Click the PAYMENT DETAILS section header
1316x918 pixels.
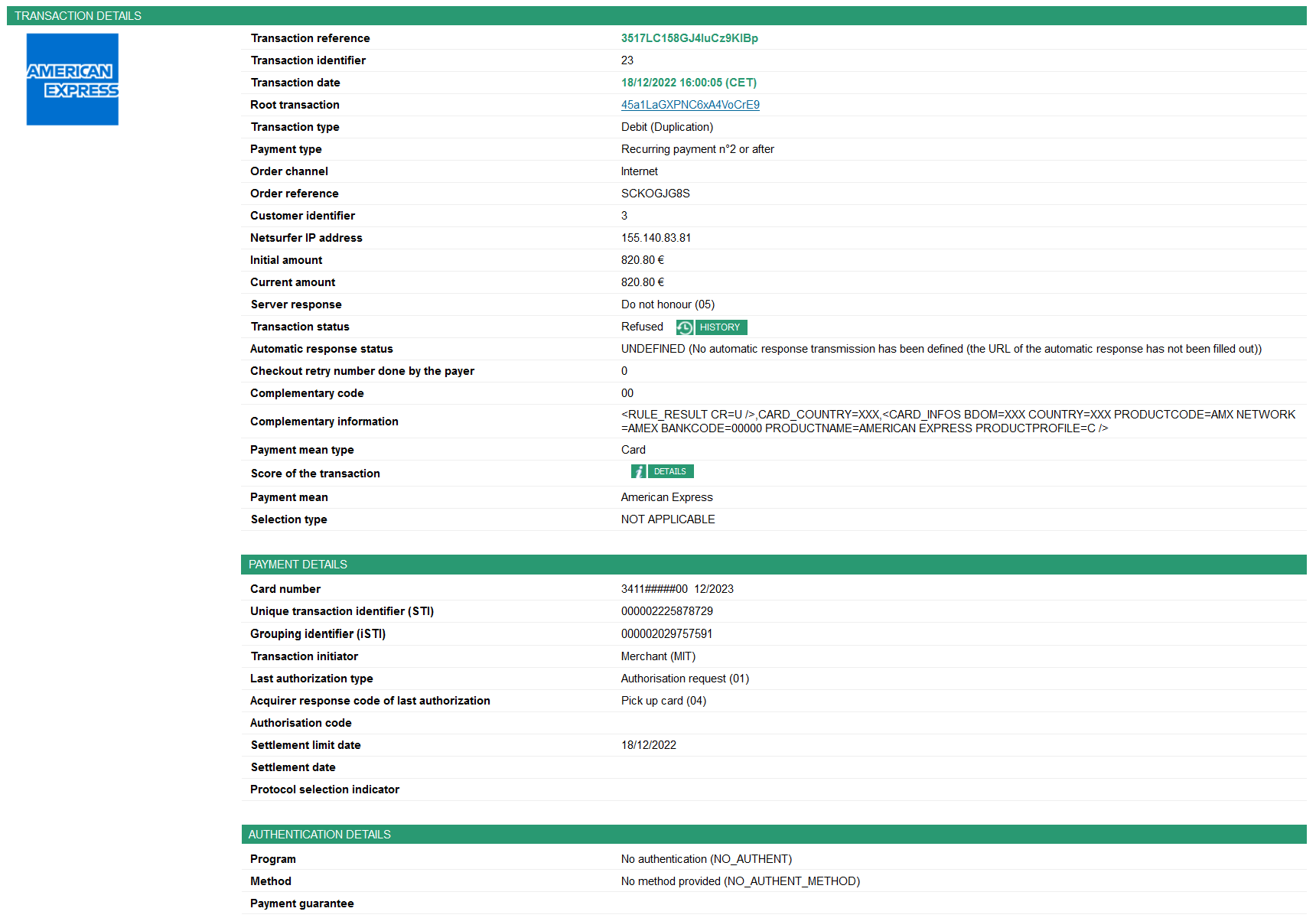[298, 565]
